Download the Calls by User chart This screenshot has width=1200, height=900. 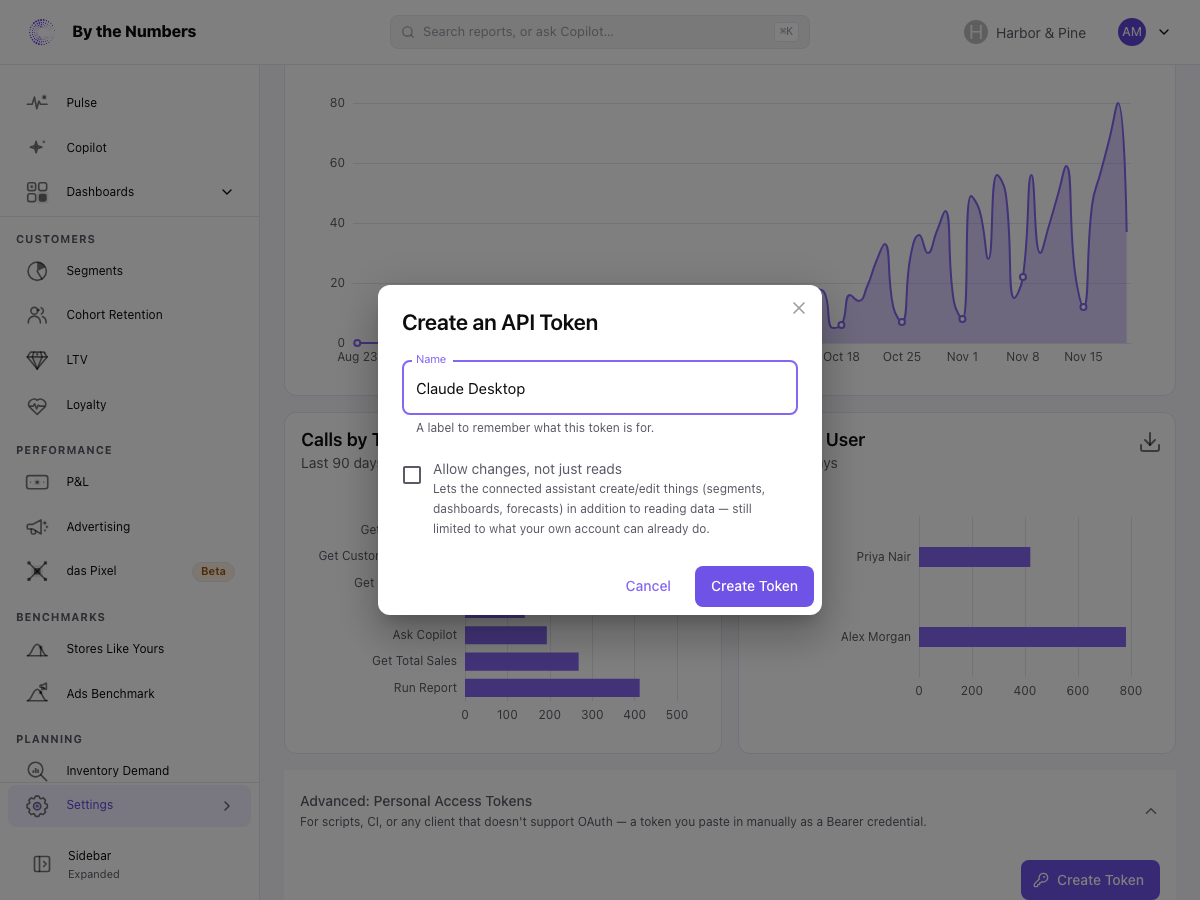(x=1150, y=442)
